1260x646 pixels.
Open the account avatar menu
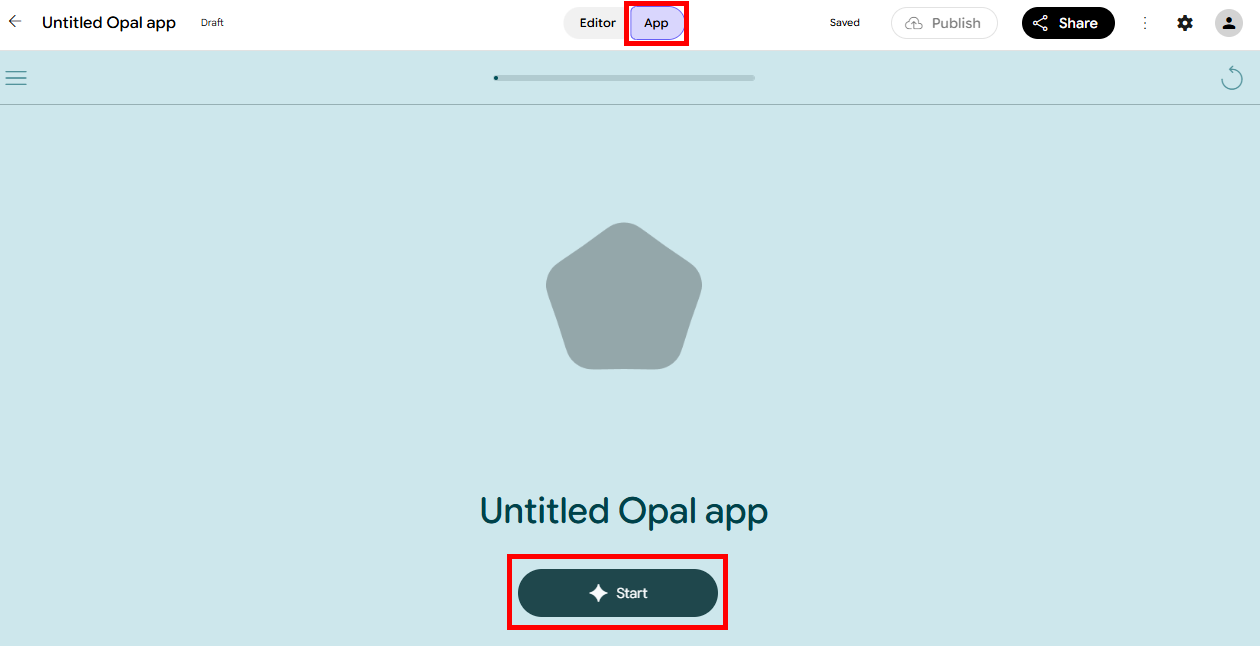(x=1229, y=23)
